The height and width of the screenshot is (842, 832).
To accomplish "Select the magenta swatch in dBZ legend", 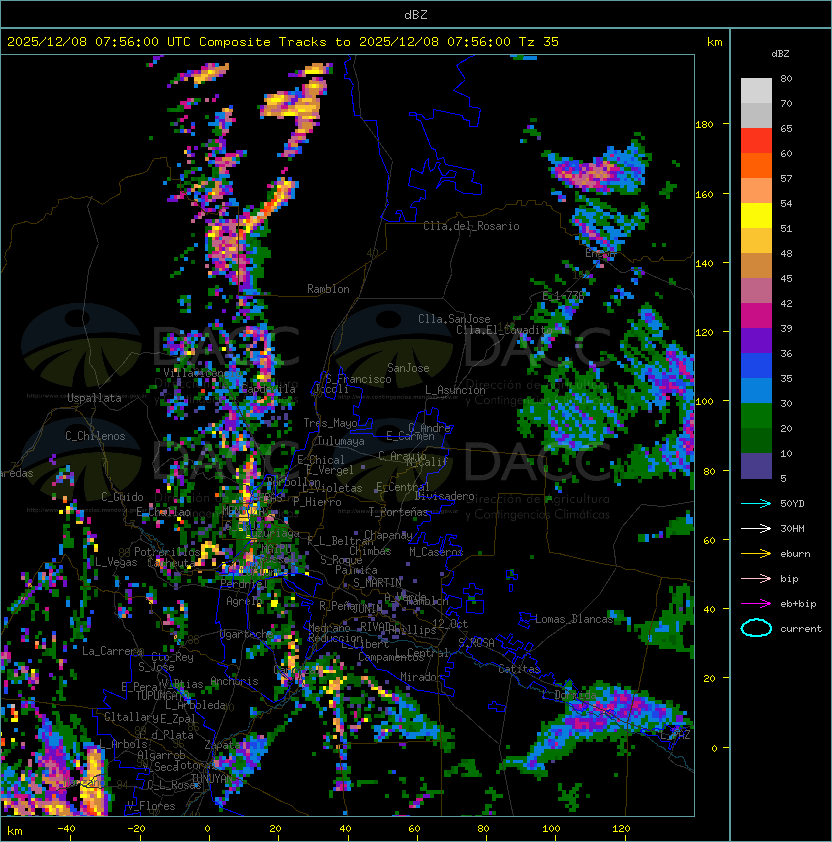I will click(756, 316).
